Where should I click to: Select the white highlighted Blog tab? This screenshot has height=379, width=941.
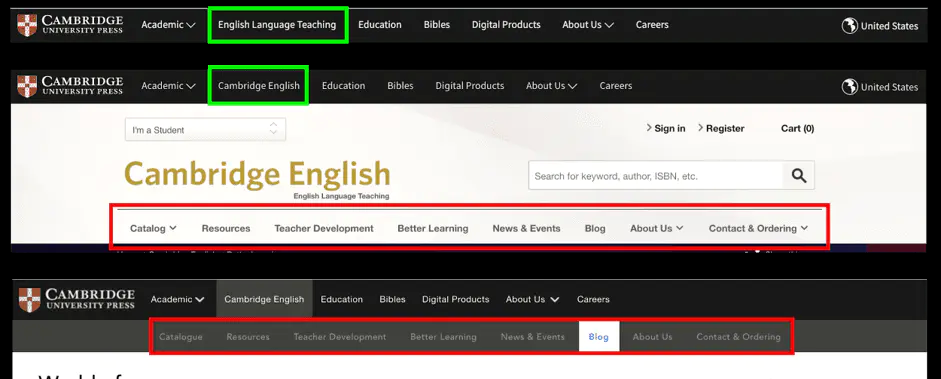599,336
